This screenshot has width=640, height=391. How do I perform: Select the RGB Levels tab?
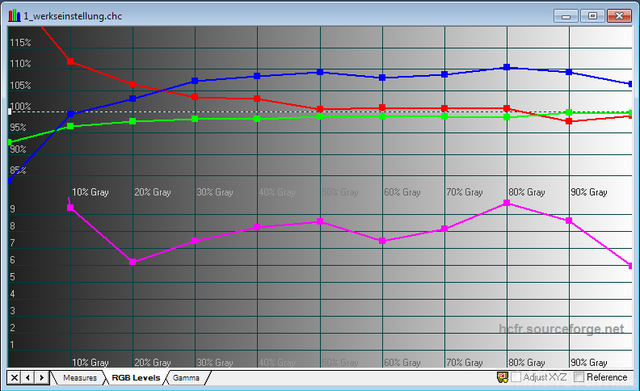[x=136, y=378]
